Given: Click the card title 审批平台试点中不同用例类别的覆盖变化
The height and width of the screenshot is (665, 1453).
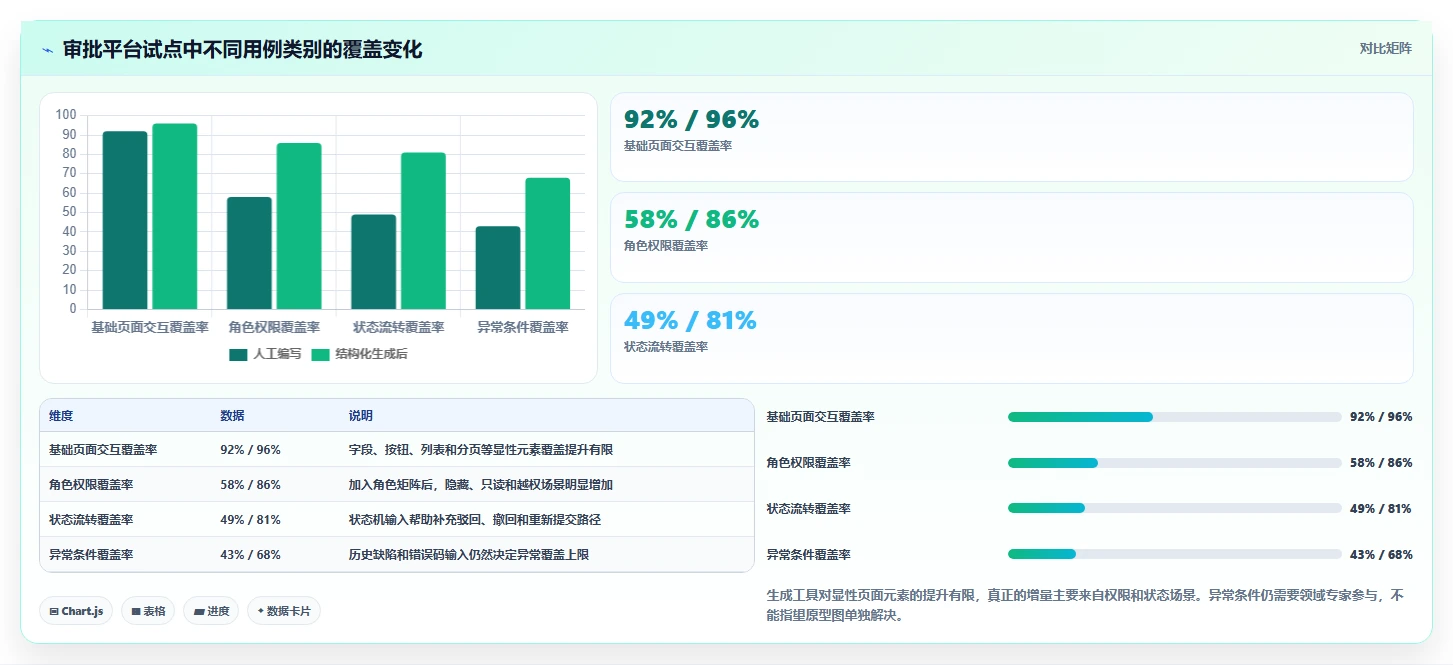Looking at the screenshot, I should 243,50.
